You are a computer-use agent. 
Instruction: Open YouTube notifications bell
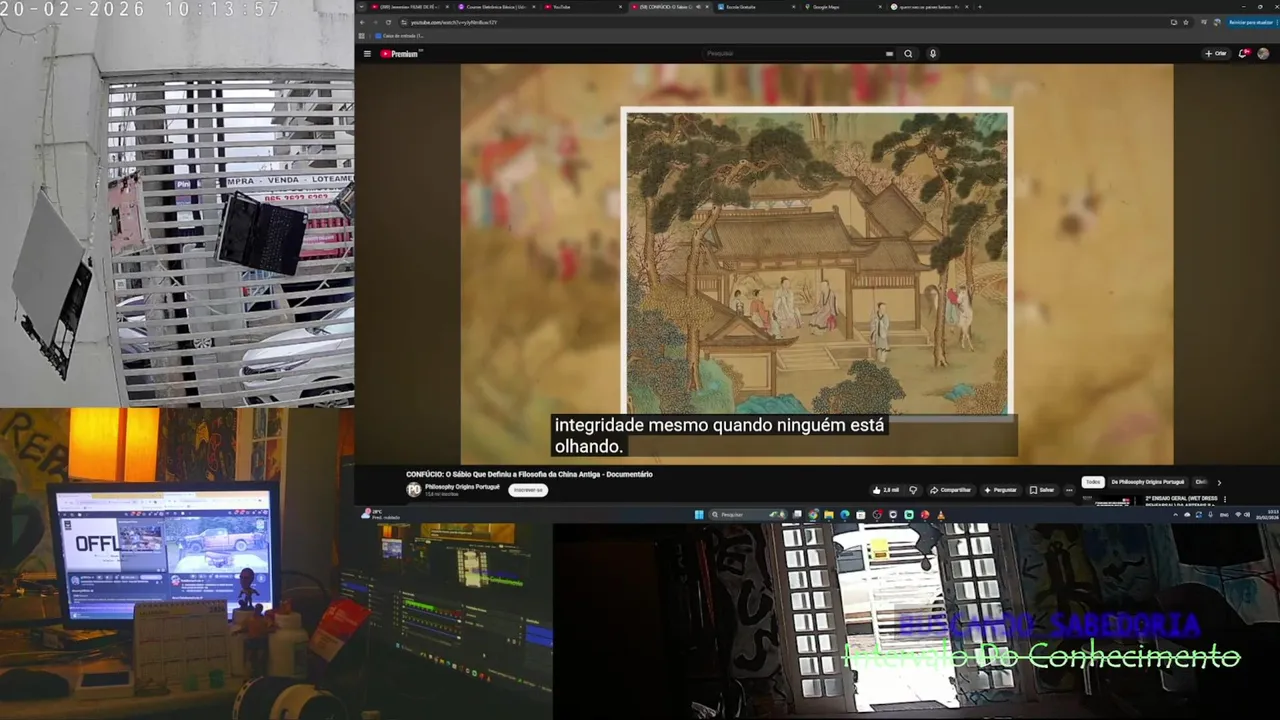click(1243, 54)
